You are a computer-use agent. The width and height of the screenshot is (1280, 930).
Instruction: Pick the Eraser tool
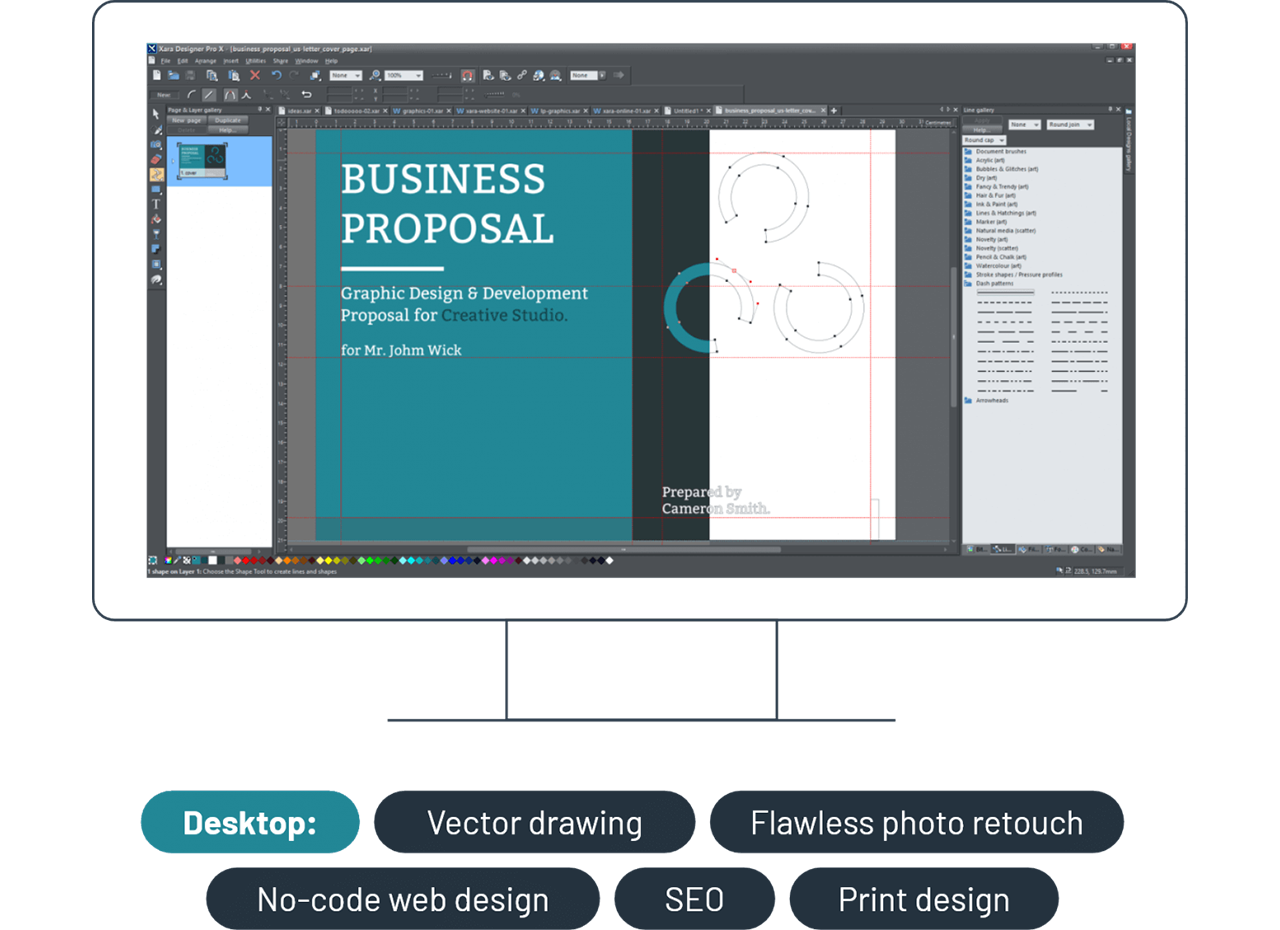click(x=156, y=158)
